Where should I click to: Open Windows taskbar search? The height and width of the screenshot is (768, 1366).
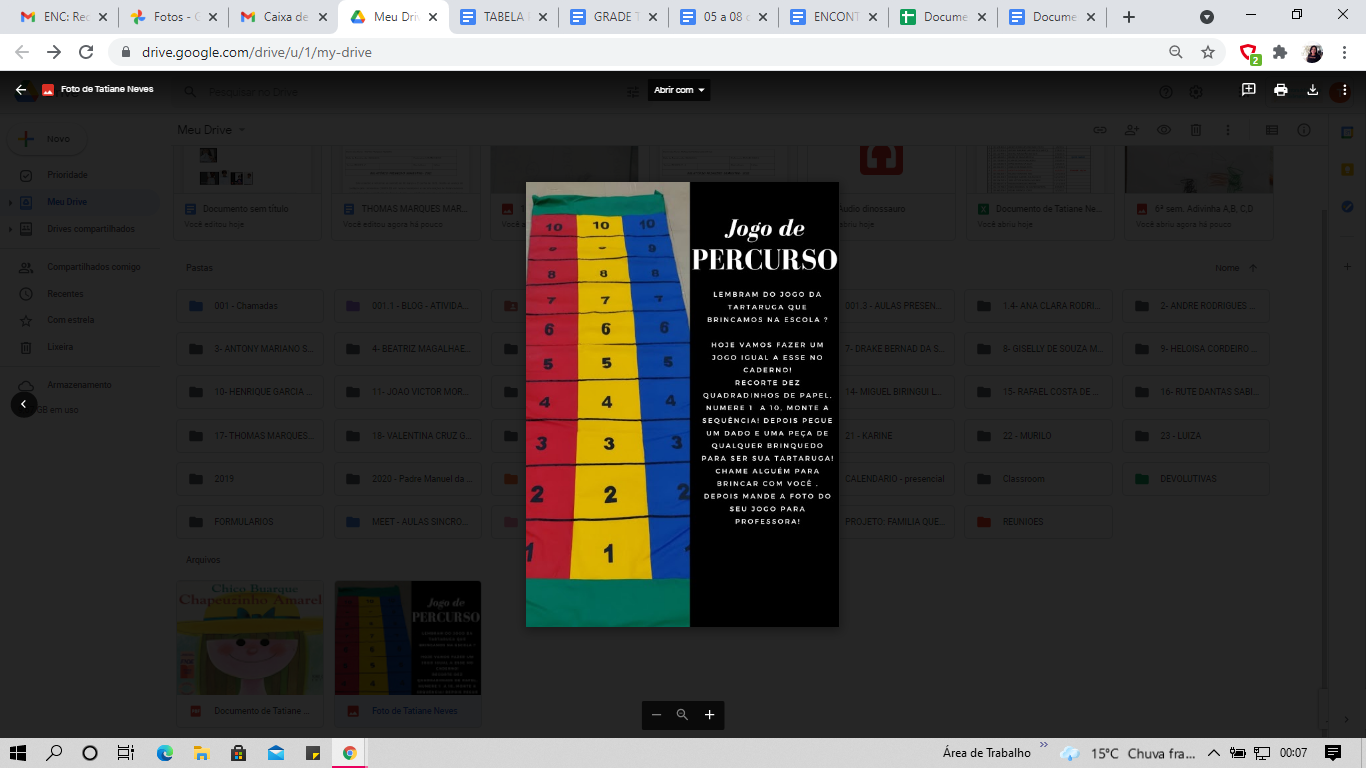click(54, 753)
